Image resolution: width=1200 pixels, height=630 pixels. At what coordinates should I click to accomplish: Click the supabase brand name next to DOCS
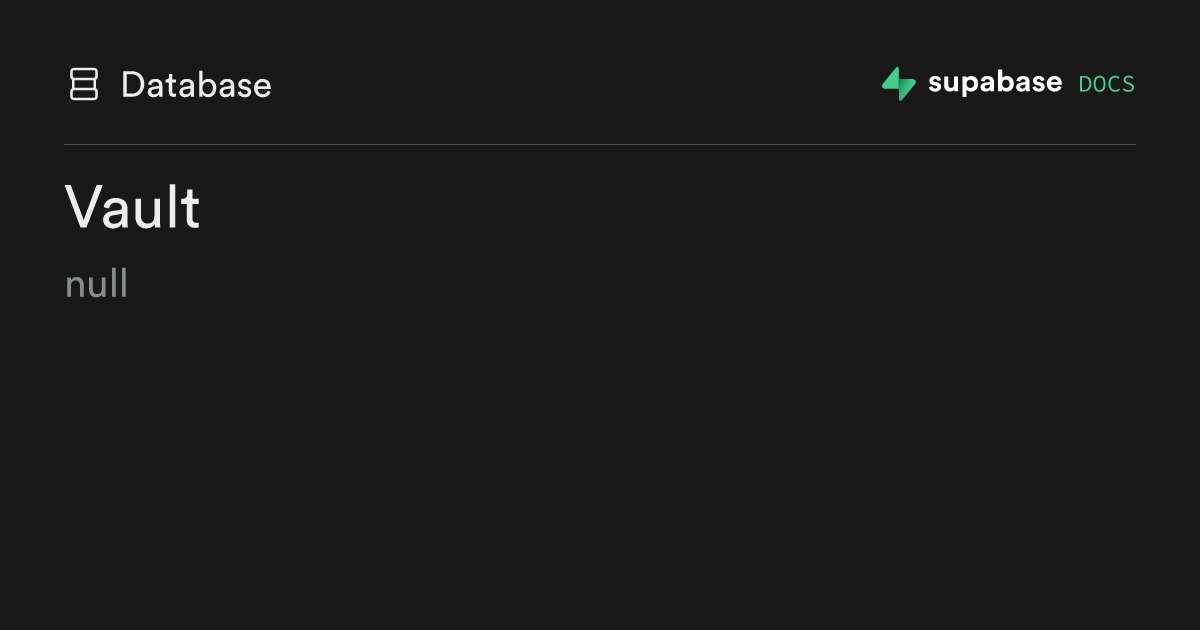pyautogui.click(x=995, y=83)
